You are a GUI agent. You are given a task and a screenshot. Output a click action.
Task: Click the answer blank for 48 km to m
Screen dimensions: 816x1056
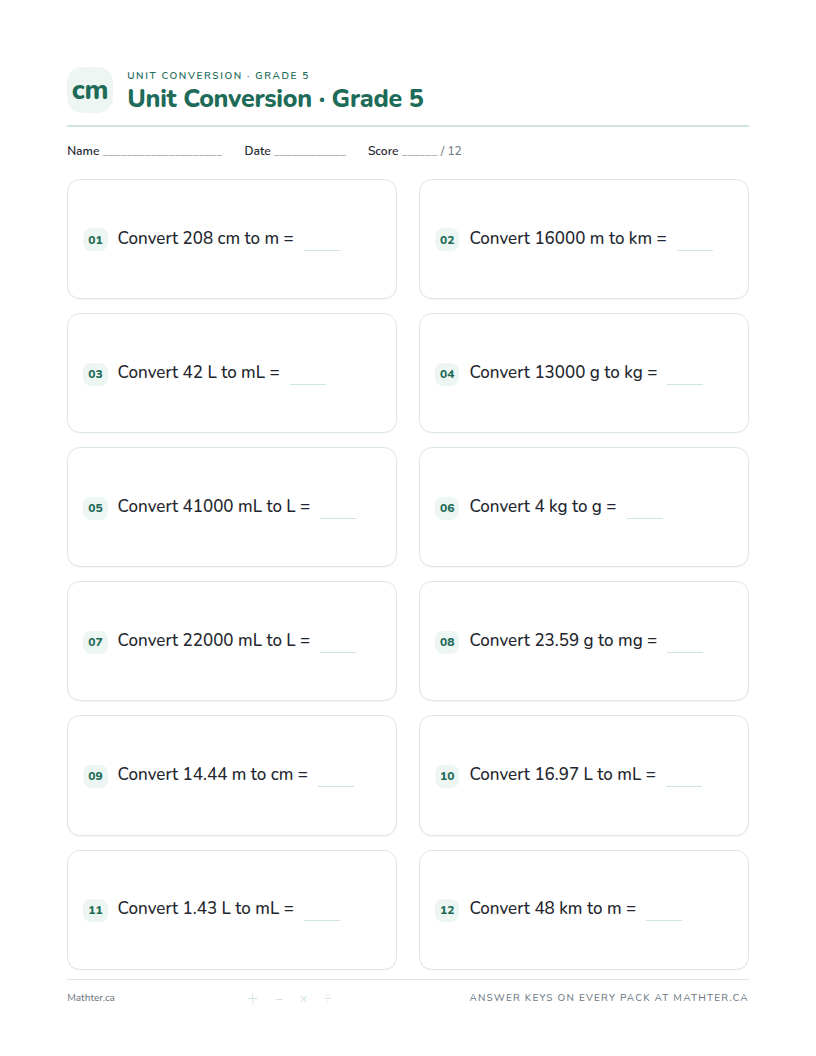tap(664, 912)
